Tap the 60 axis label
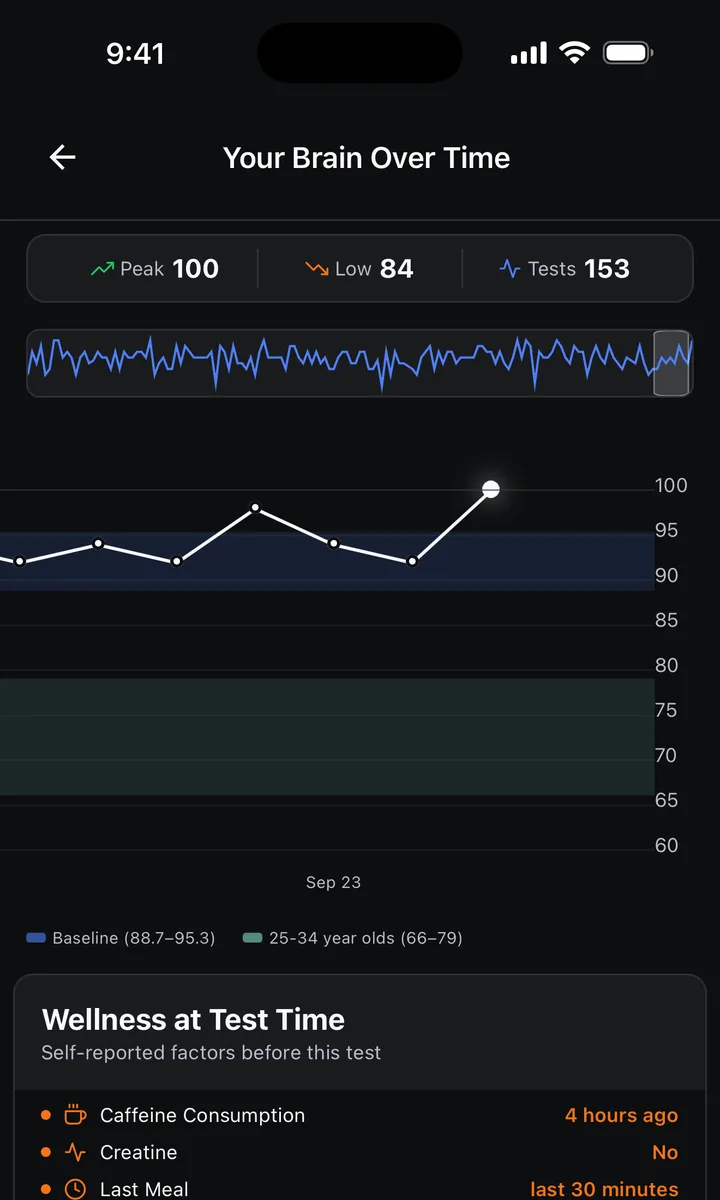 [x=666, y=845]
